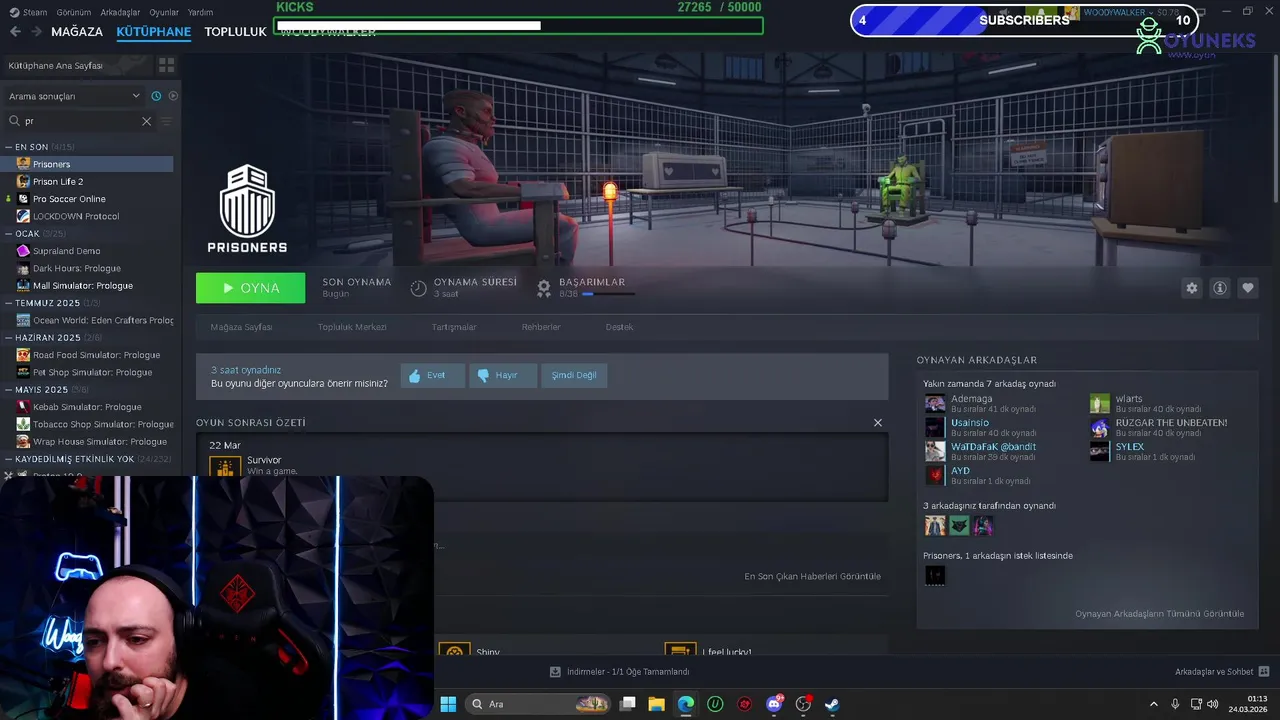Click the Road Food Simulator: Prologue icon
Viewport: 1280px width, 720px height.
(23, 355)
